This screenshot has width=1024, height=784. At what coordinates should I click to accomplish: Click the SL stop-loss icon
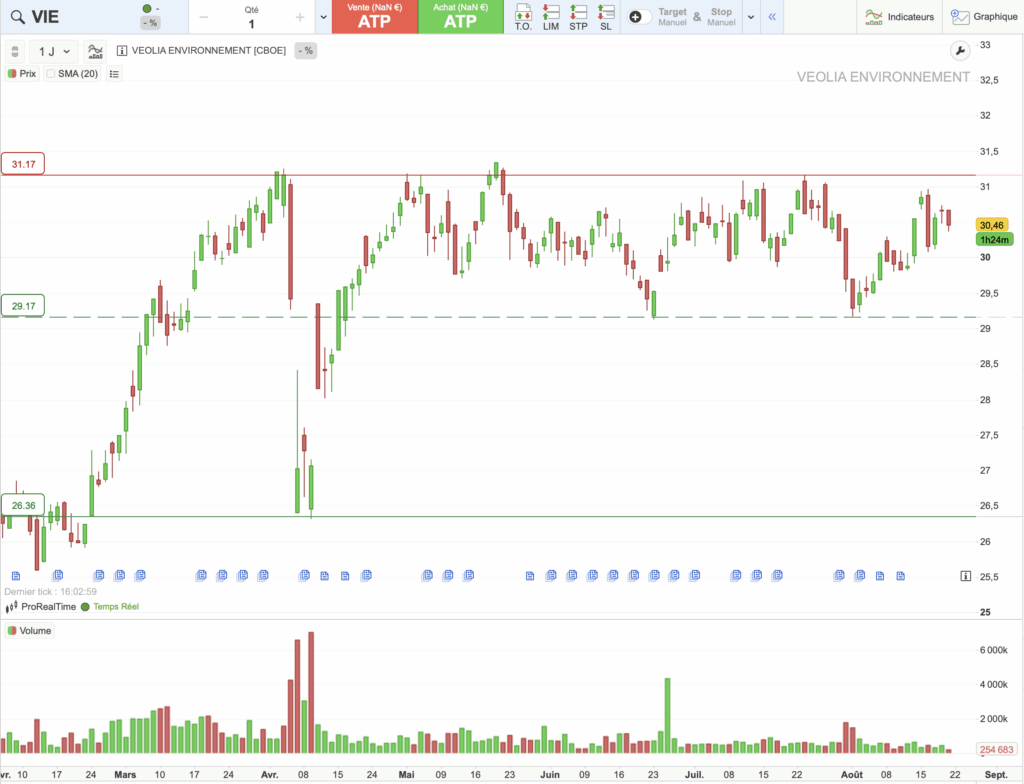[x=604, y=14]
